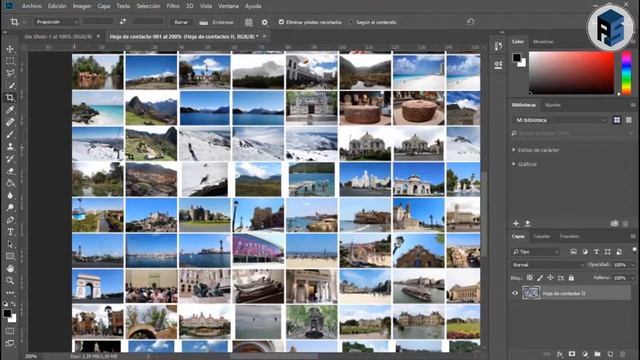Screen dimensions: 640x360
Task: Toggle lock image pixels brush icon
Action: tap(540, 278)
